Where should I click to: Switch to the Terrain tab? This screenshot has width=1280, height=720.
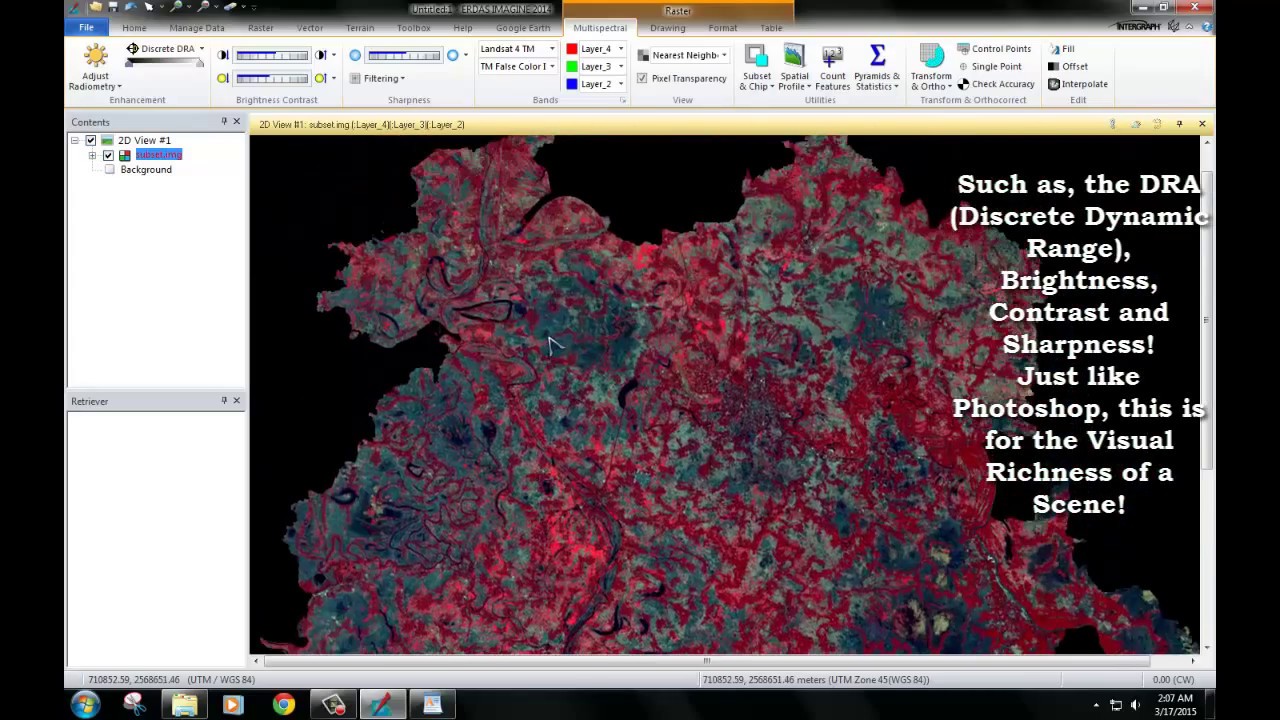(360, 28)
